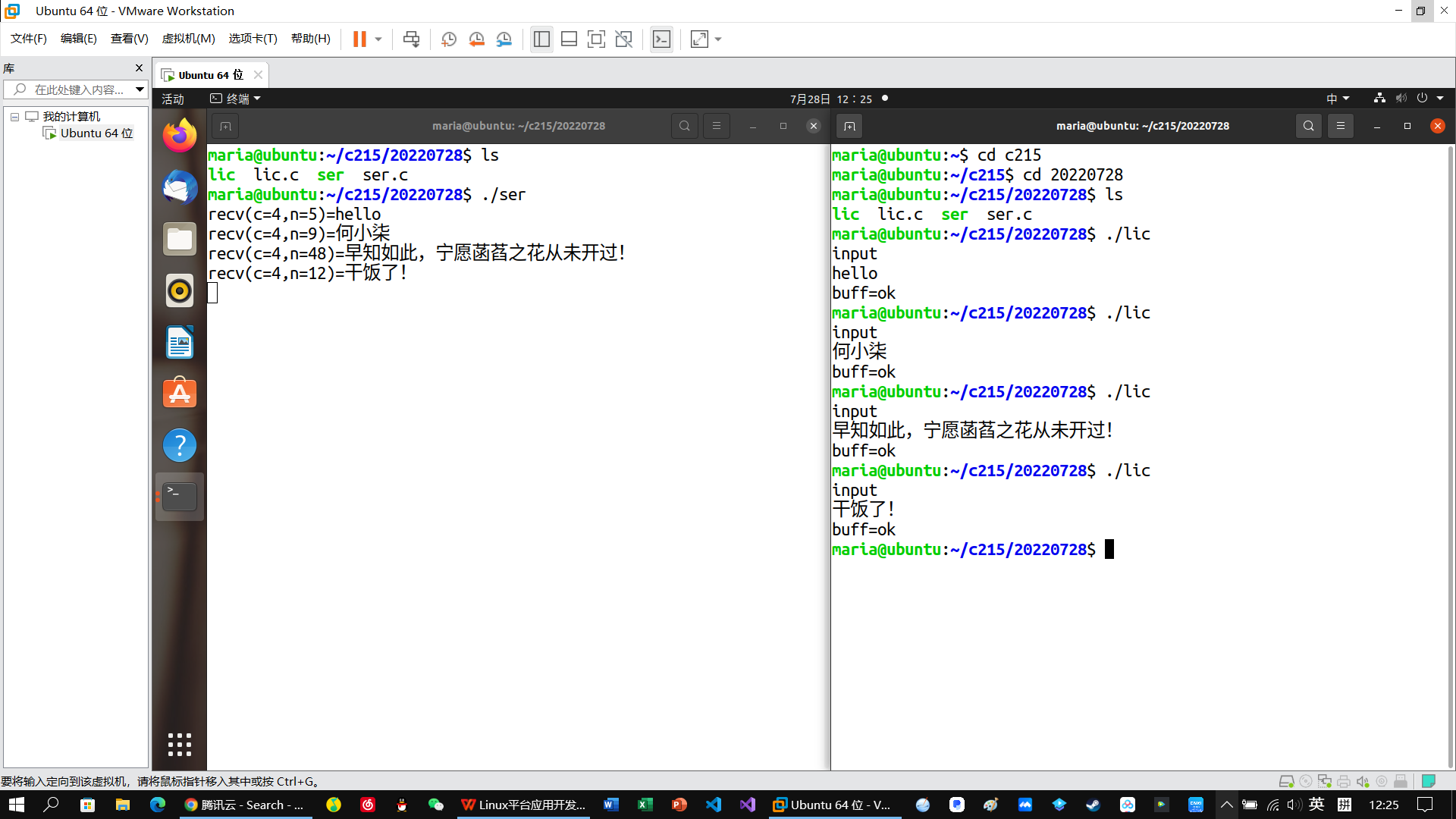Toggle the console view button
The image size is (1456, 819).
tap(661, 39)
